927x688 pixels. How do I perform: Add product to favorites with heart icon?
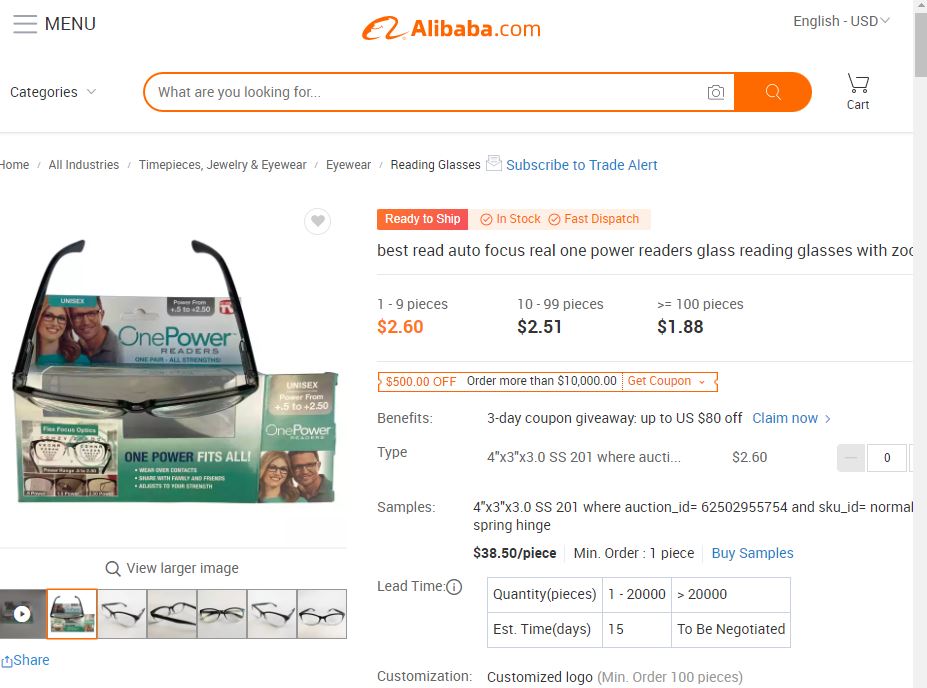tap(317, 221)
